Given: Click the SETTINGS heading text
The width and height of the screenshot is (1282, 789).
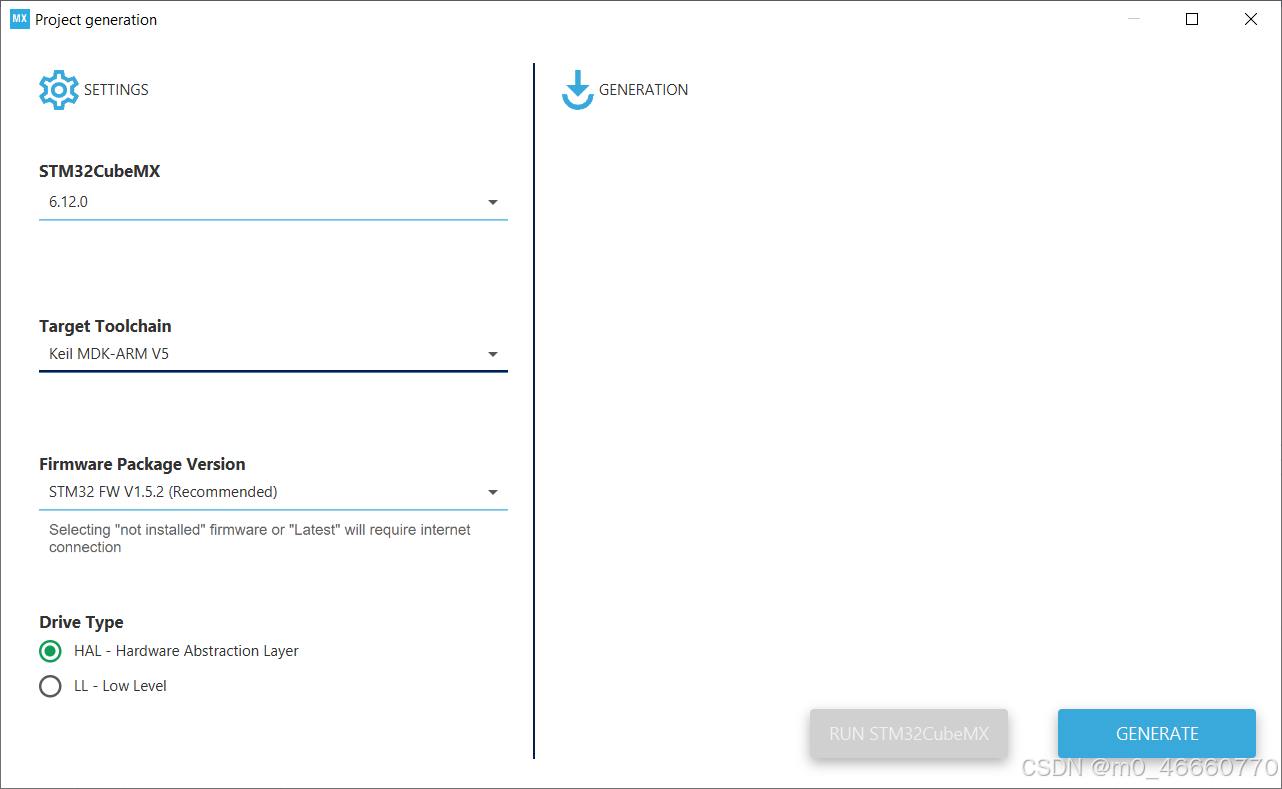Looking at the screenshot, I should point(116,90).
